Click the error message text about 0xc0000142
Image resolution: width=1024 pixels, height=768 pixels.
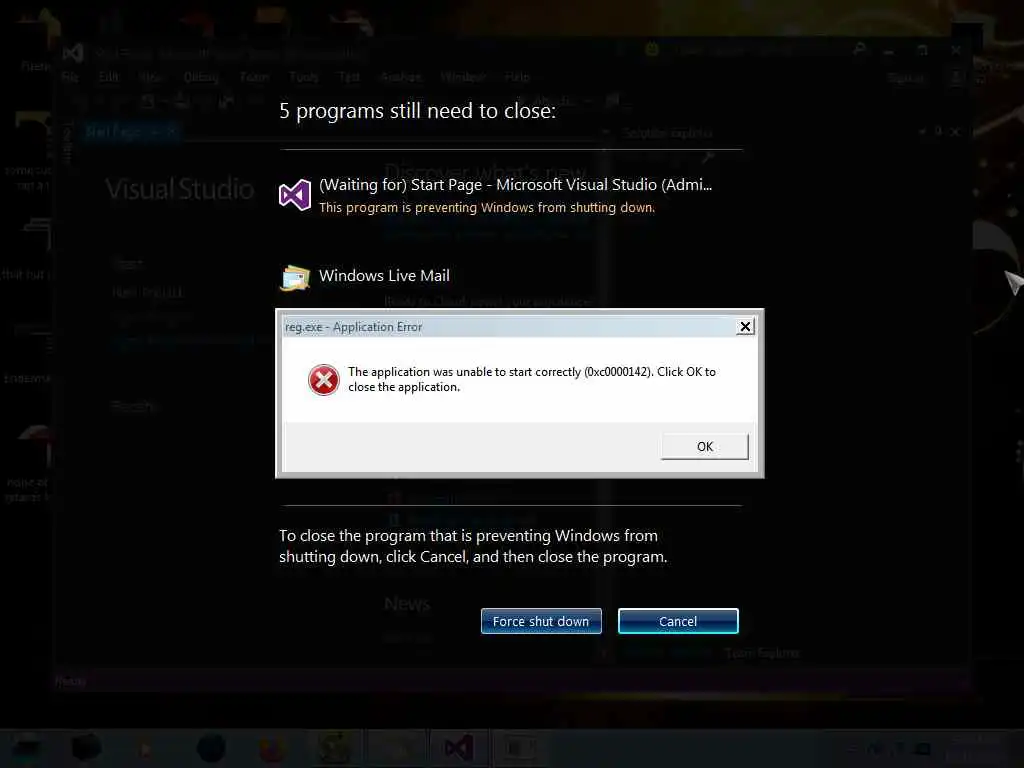tap(532, 379)
